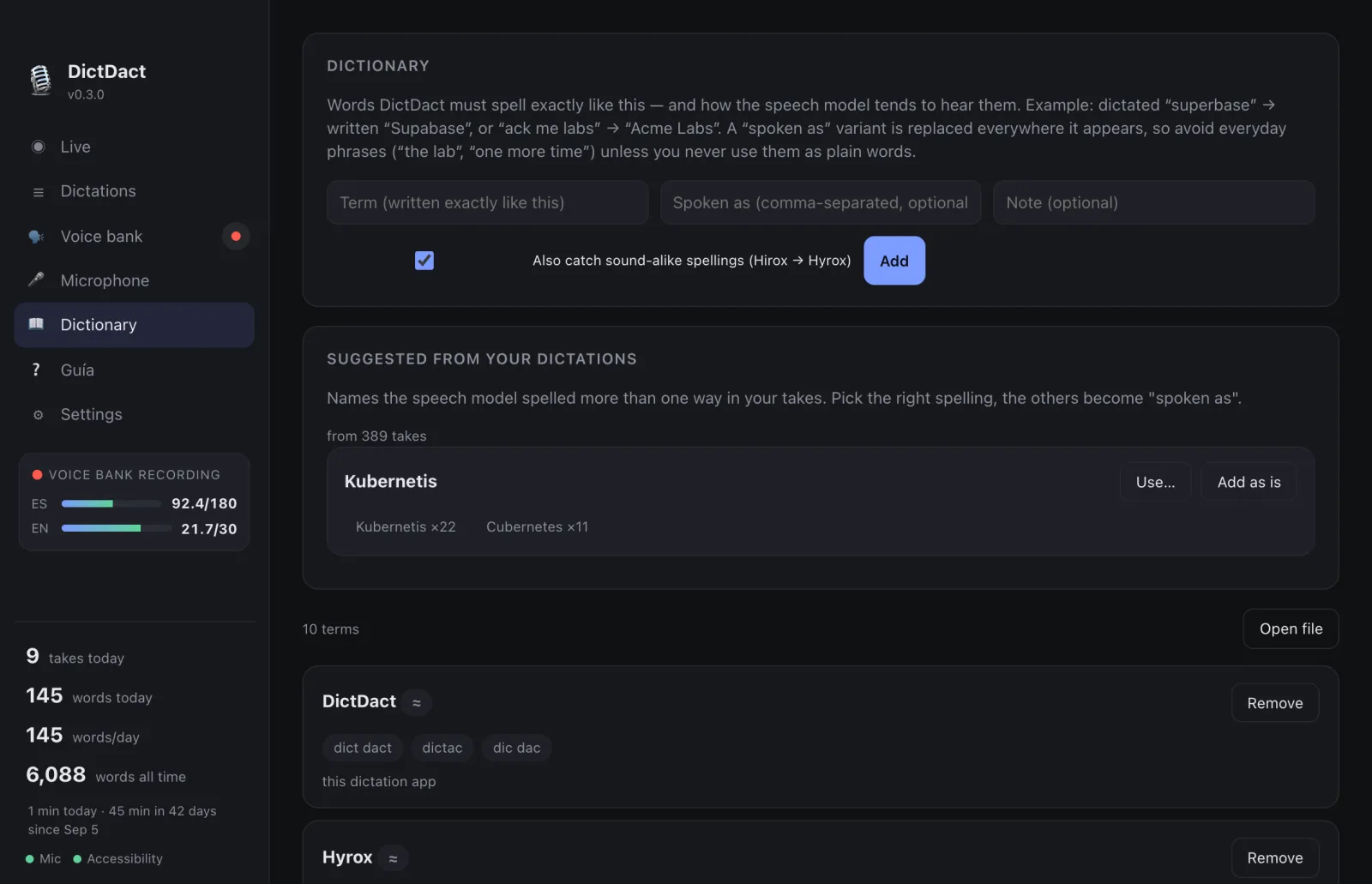Image resolution: width=1372 pixels, height=884 pixels.
Task: Click the Voice bank speaking-head icon
Action: click(x=37, y=237)
